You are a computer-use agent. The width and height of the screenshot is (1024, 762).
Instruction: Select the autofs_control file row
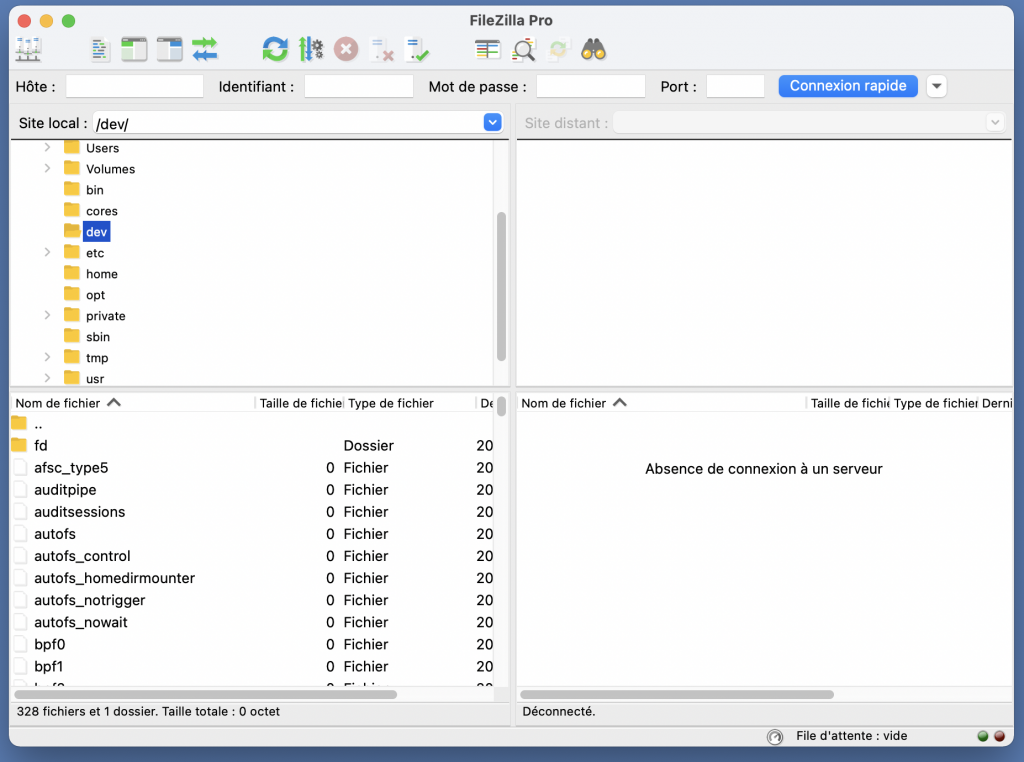point(82,556)
